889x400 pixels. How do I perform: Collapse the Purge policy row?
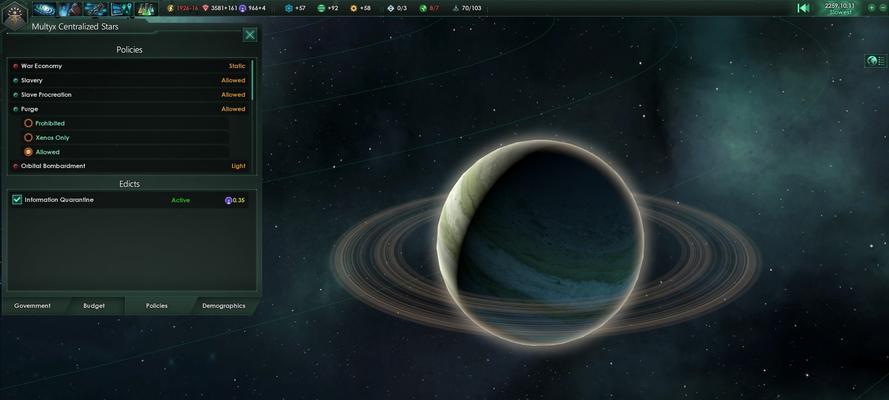(x=130, y=109)
